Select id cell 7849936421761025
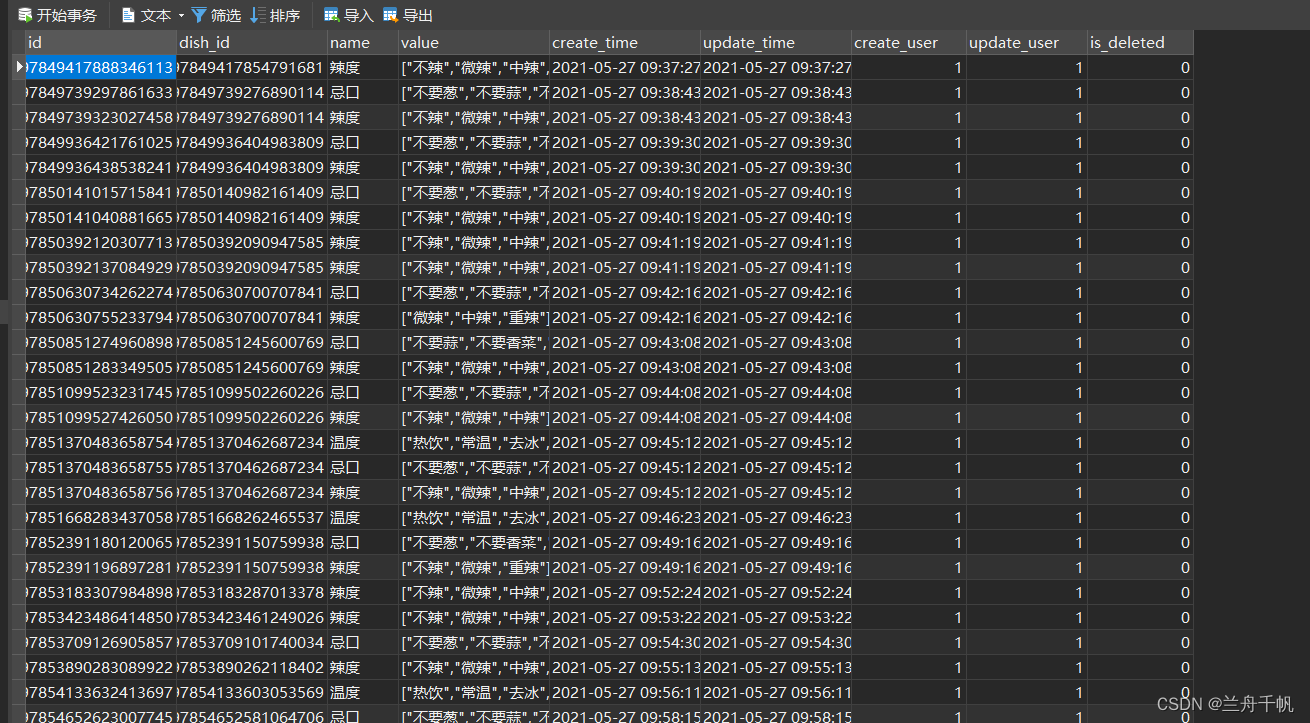This screenshot has height=723, width=1310. click(x=101, y=142)
